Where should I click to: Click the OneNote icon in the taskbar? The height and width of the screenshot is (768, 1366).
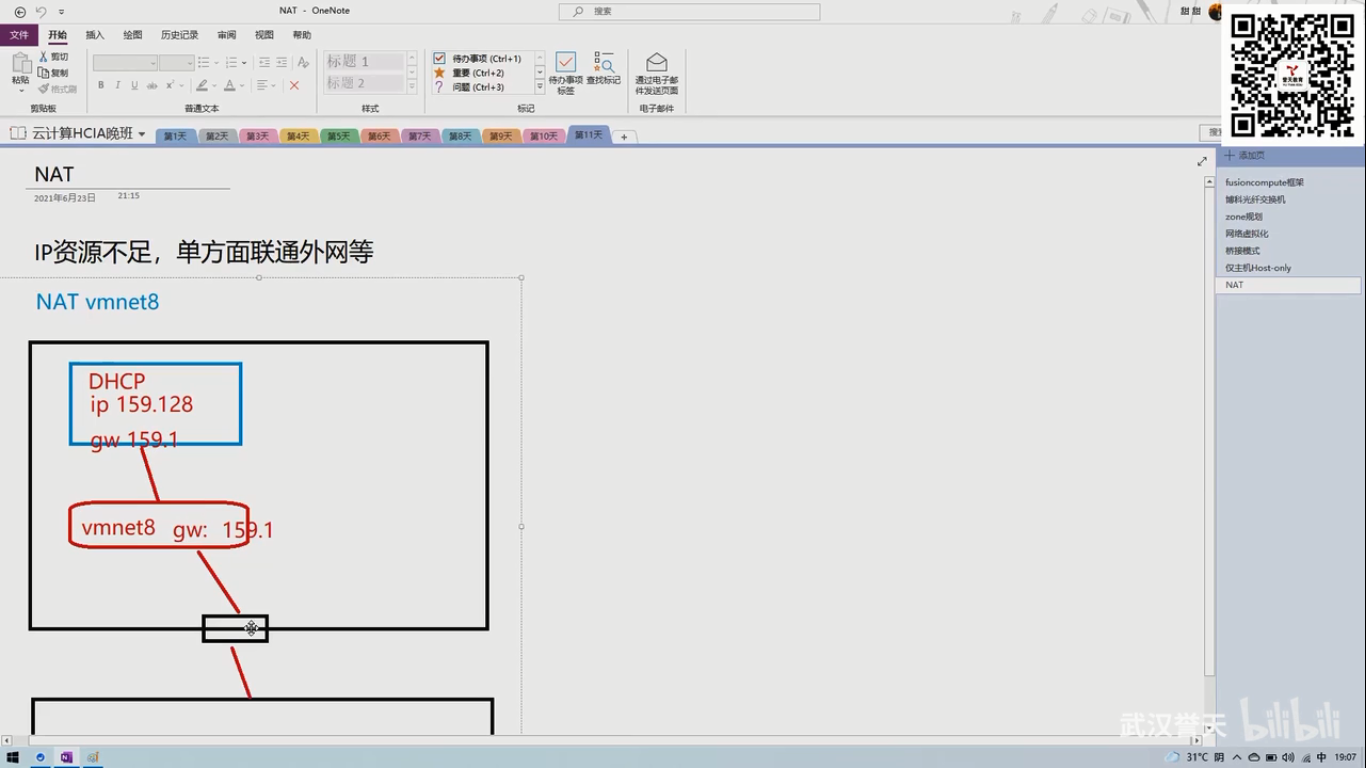pyautogui.click(x=67, y=757)
